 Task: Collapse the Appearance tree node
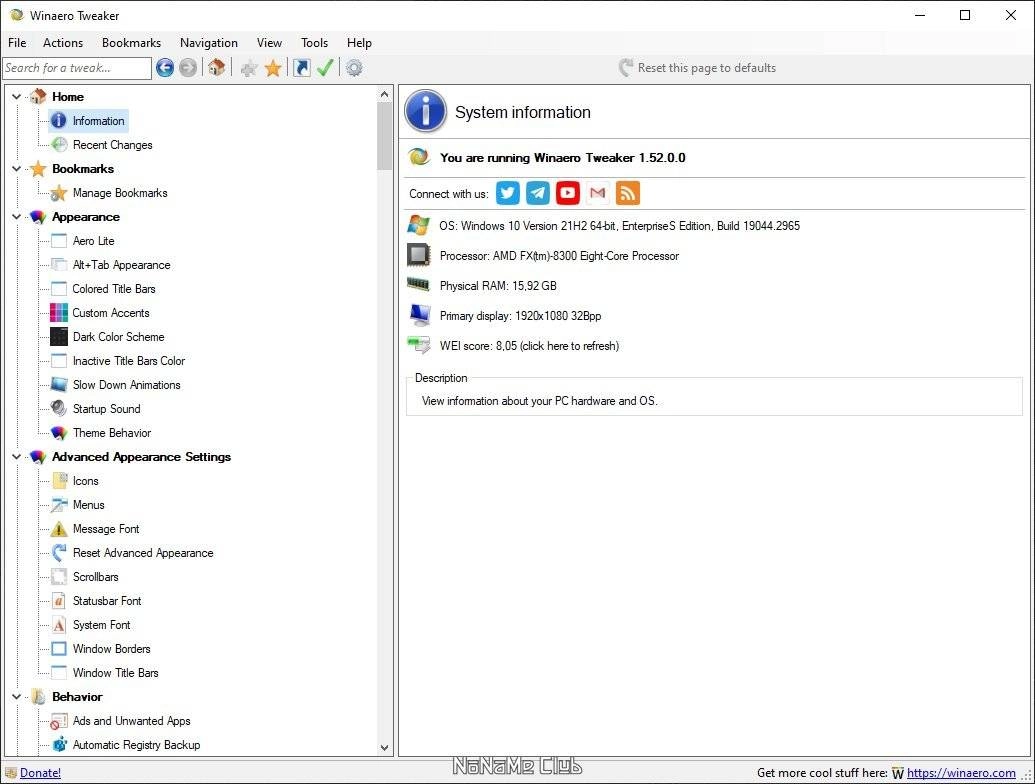(x=17, y=216)
